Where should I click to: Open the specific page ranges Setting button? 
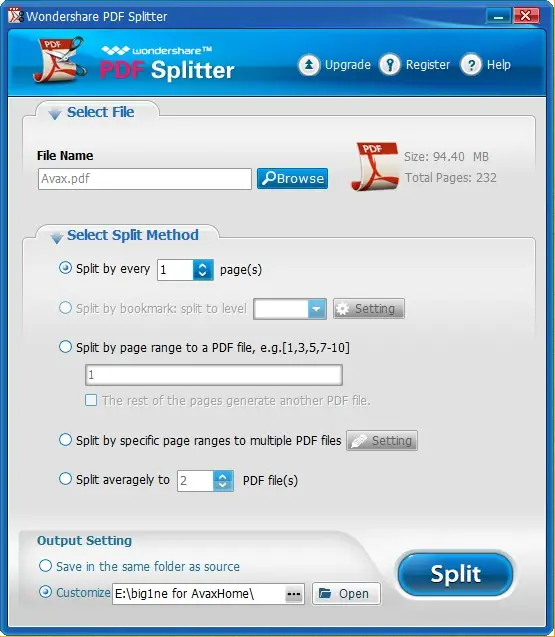382,440
